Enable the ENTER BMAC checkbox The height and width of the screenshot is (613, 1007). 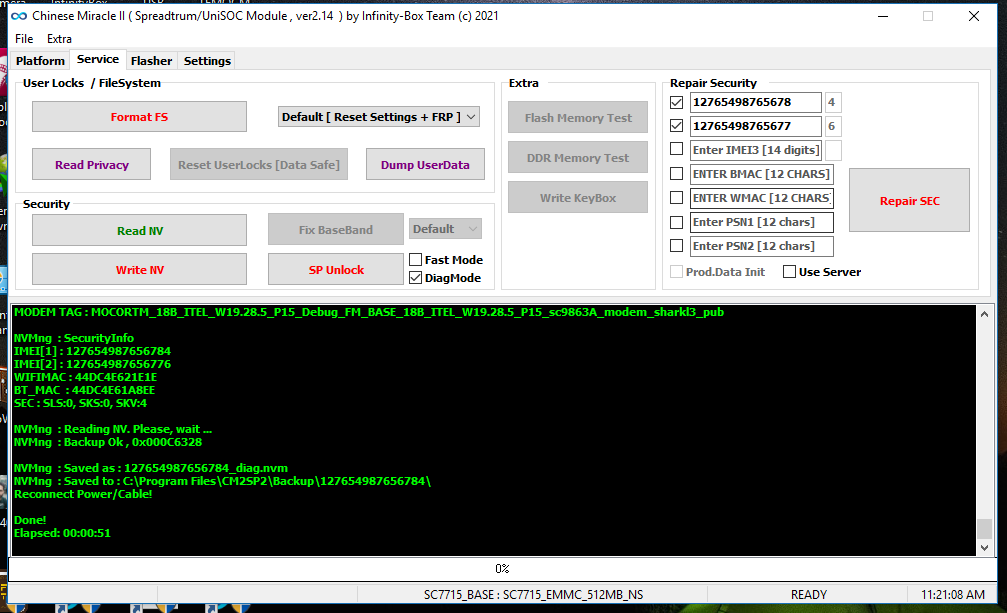(x=677, y=174)
